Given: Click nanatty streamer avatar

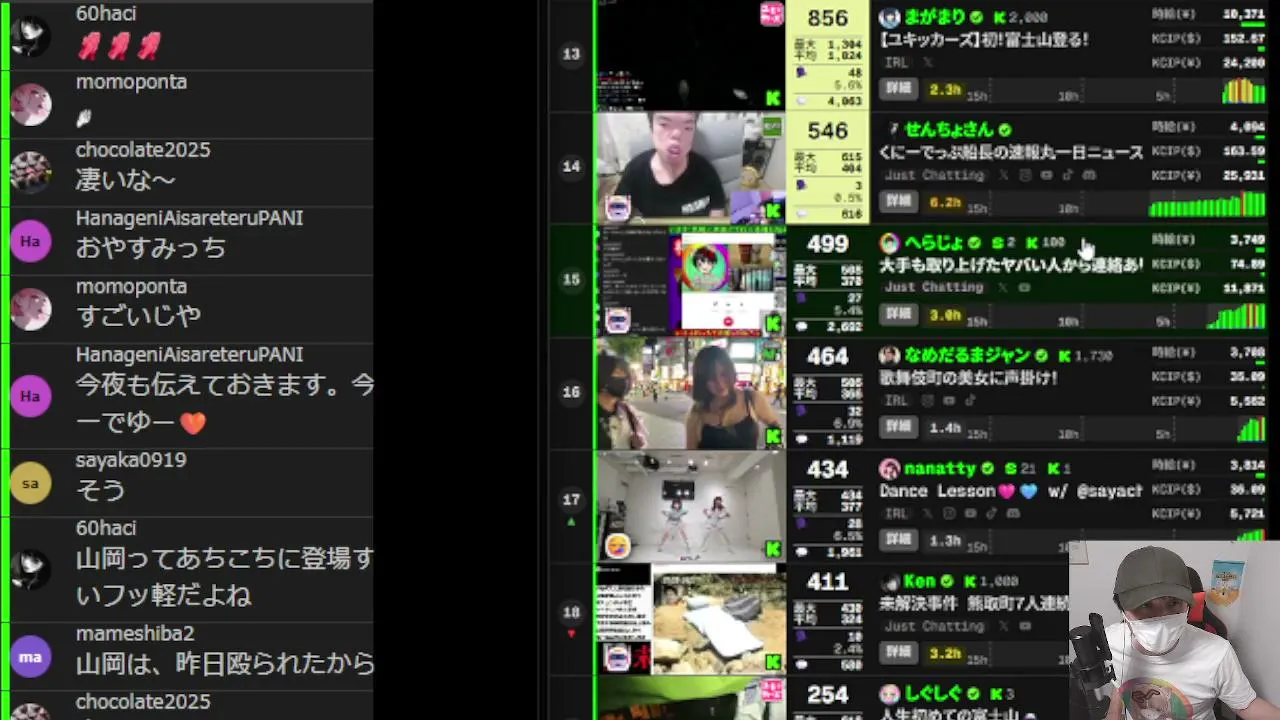Looking at the screenshot, I should click(889, 469).
